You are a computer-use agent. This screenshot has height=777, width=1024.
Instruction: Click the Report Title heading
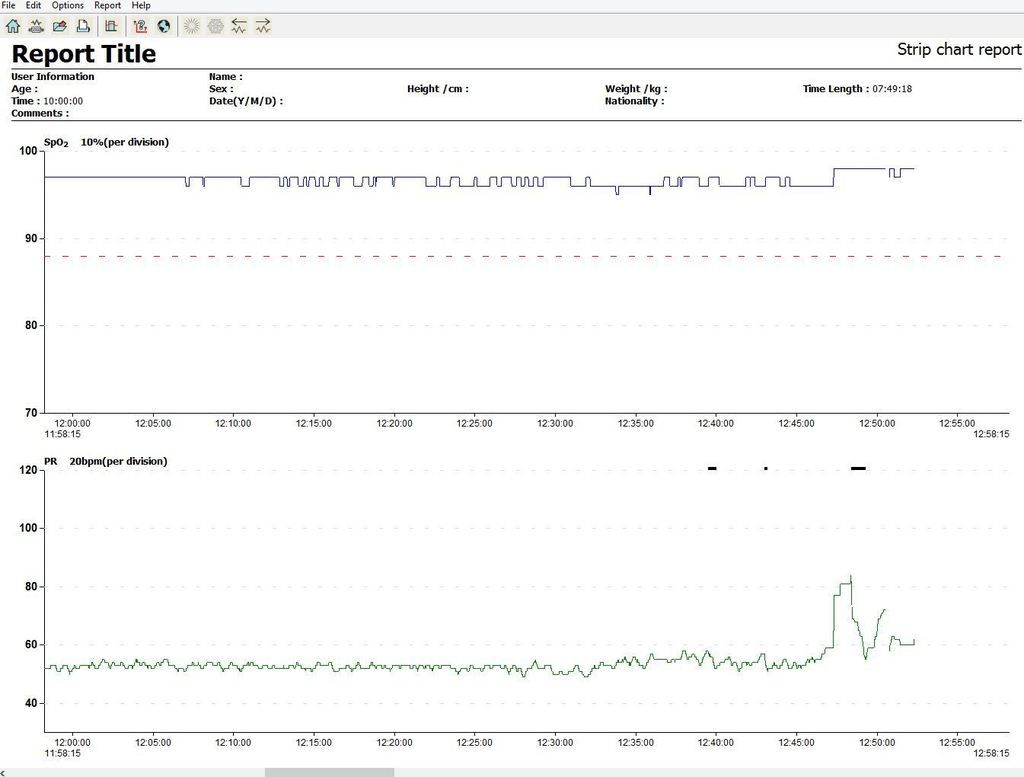(84, 54)
